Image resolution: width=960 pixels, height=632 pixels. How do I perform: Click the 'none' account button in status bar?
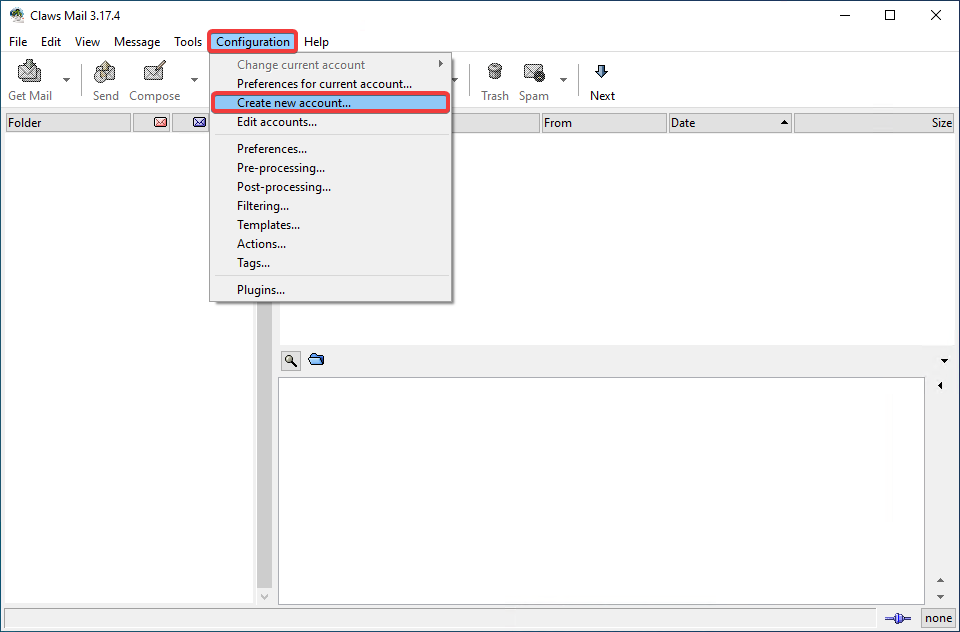tap(938, 618)
